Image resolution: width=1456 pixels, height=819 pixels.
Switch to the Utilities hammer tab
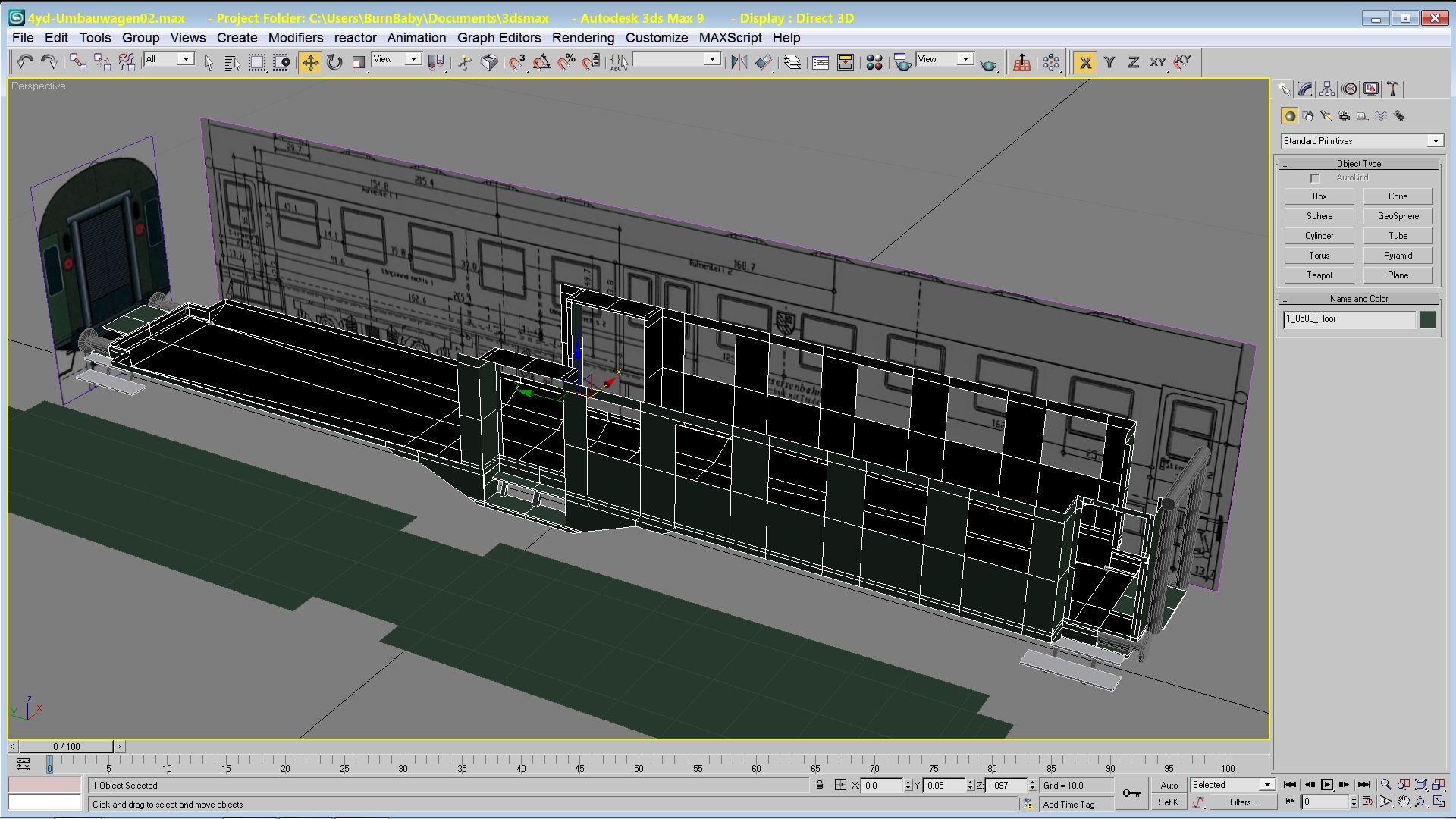(1393, 89)
